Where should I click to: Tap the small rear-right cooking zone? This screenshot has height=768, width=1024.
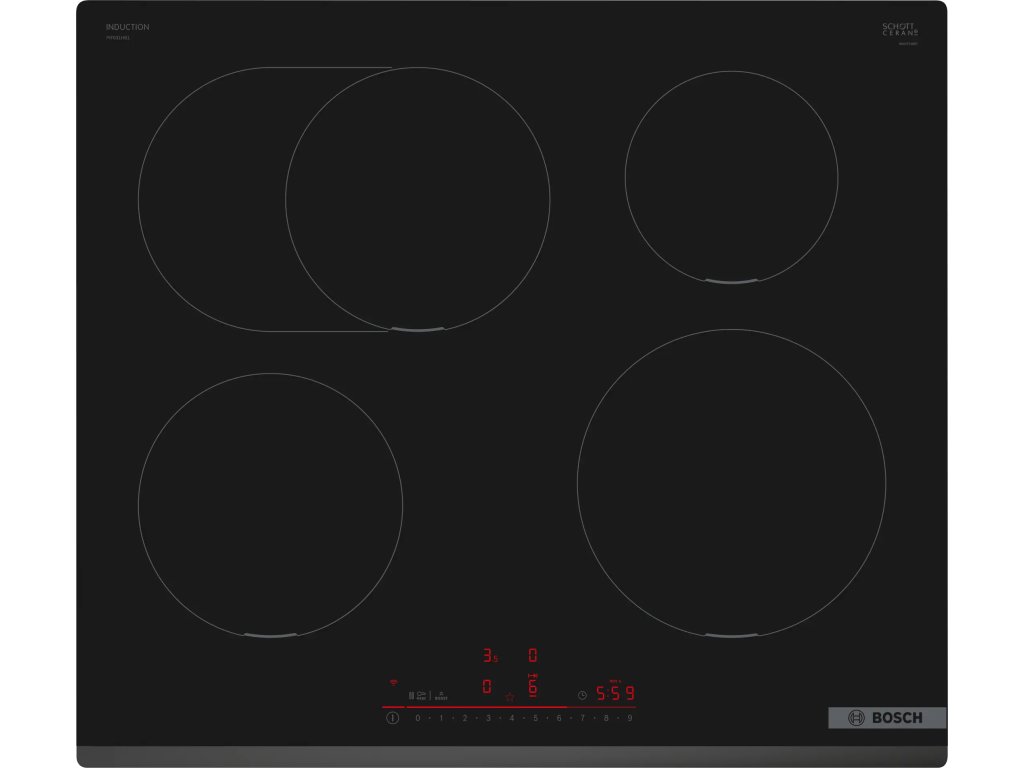pos(731,177)
